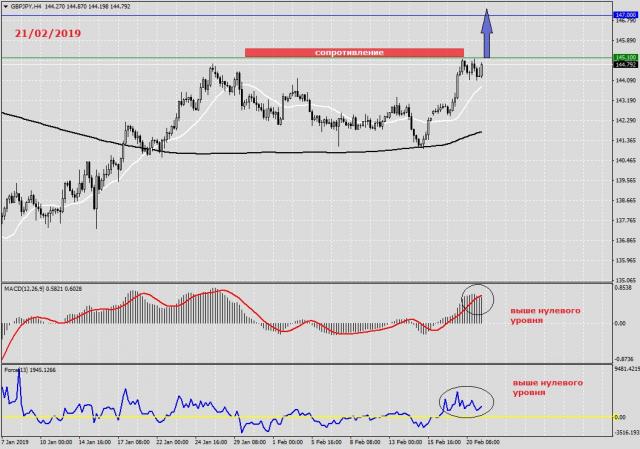Click the 145.100 green price tag
The width and height of the screenshot is (640, 449).
click(624, 59)
